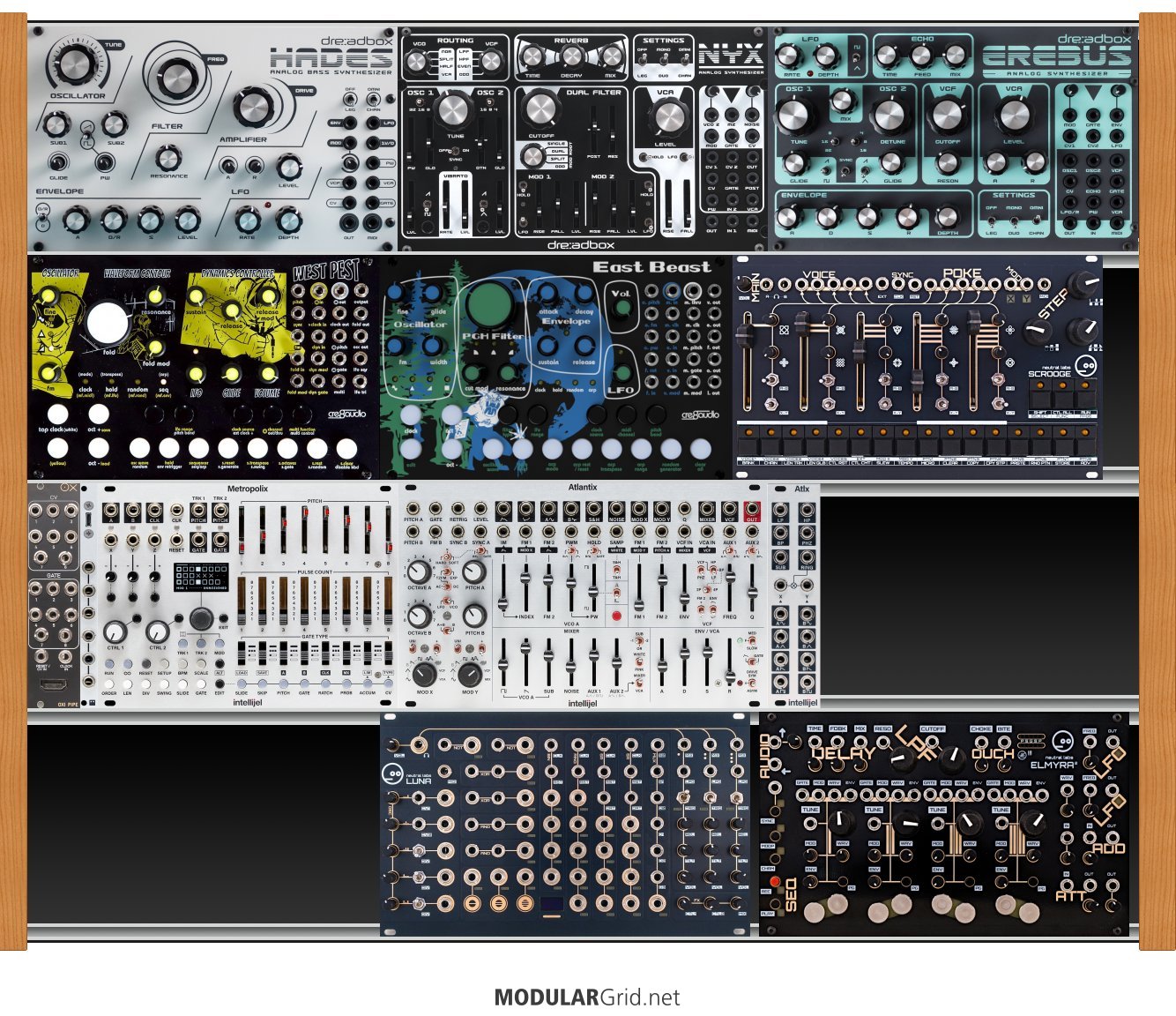Click the NYX OSC TUNE knob
The image size is (1176, 1016).
(454, 110)
